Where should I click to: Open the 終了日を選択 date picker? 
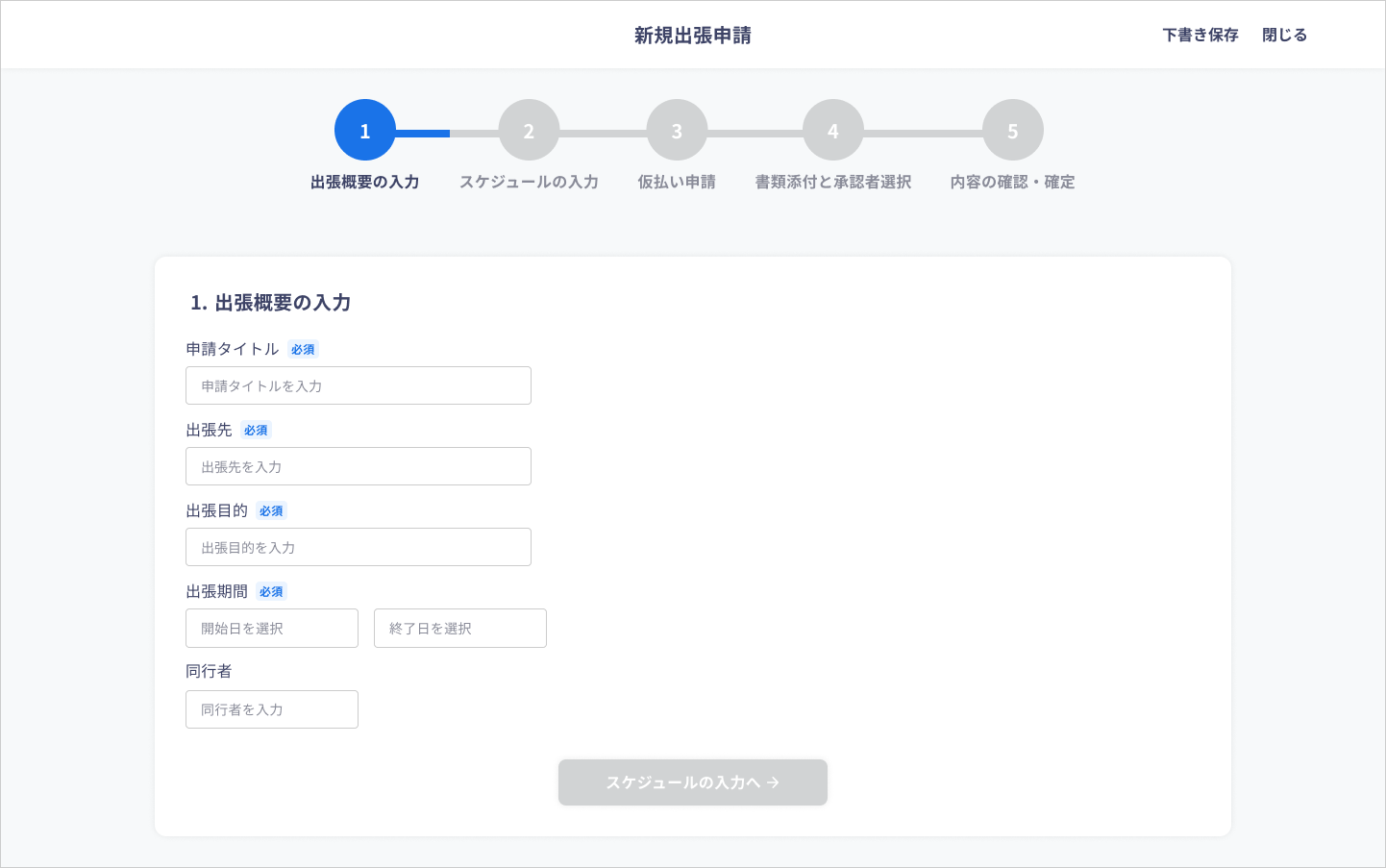click(459, 628)
